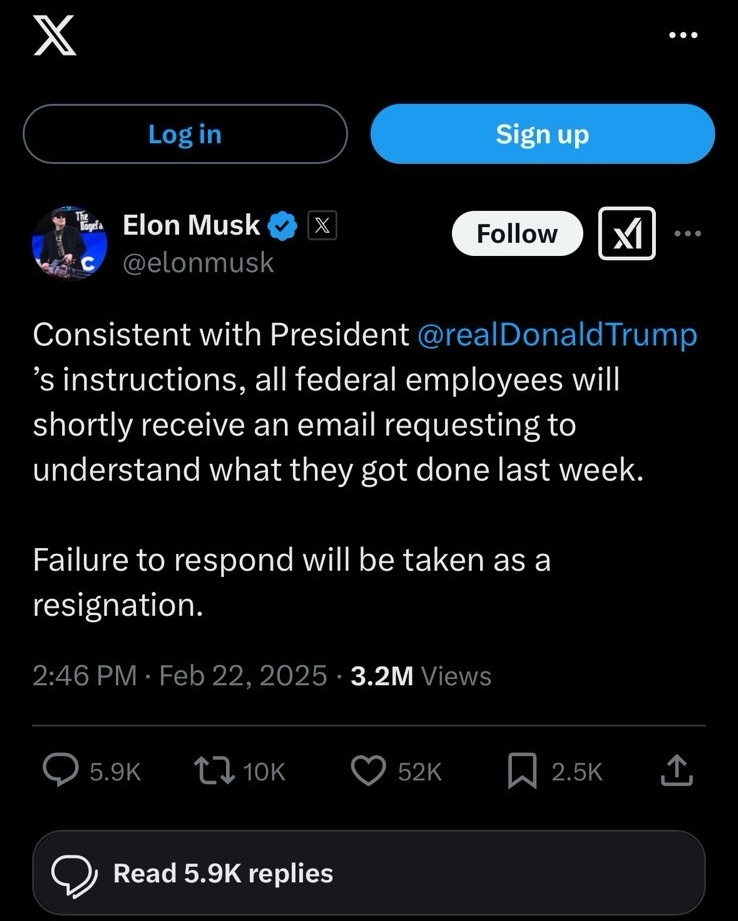Click the 3.2M Views count
The width and height of the screenshot is (738, 921).
[x=421, y=676]
